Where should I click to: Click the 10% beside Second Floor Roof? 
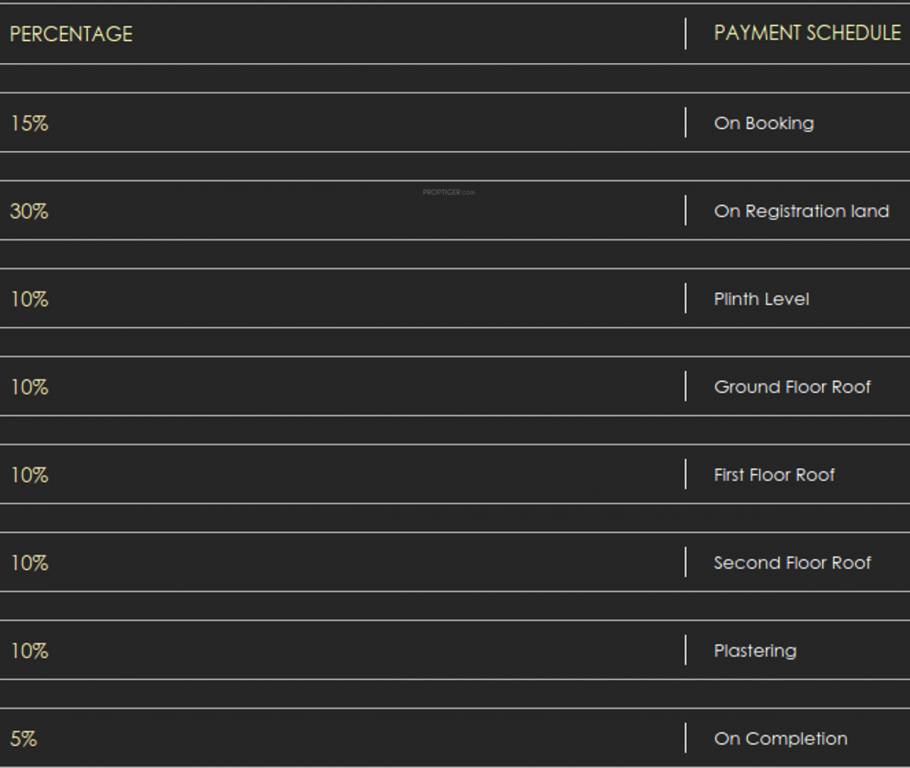click(x=30, y=563)
